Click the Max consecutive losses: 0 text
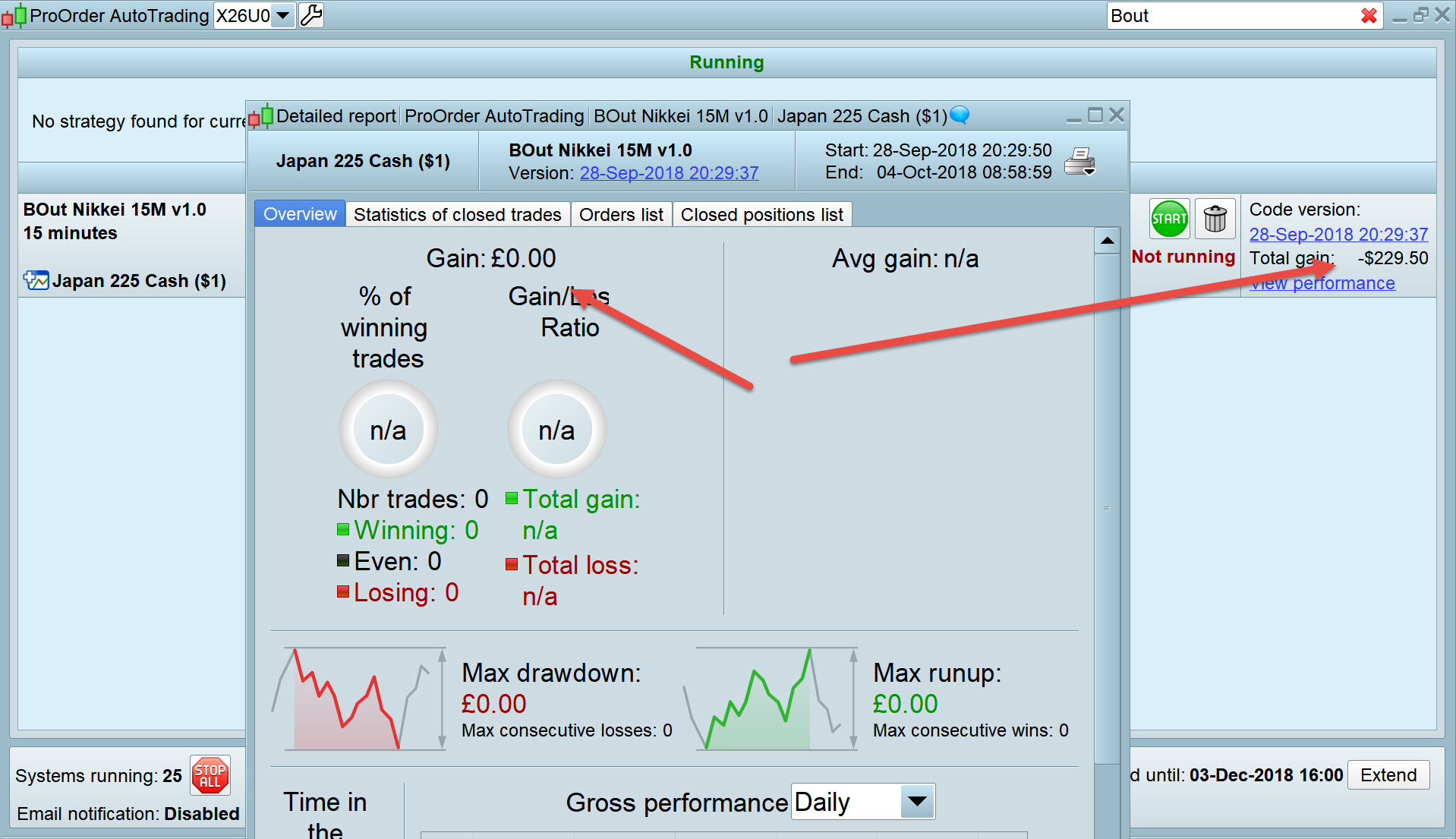 coord(567,730)
